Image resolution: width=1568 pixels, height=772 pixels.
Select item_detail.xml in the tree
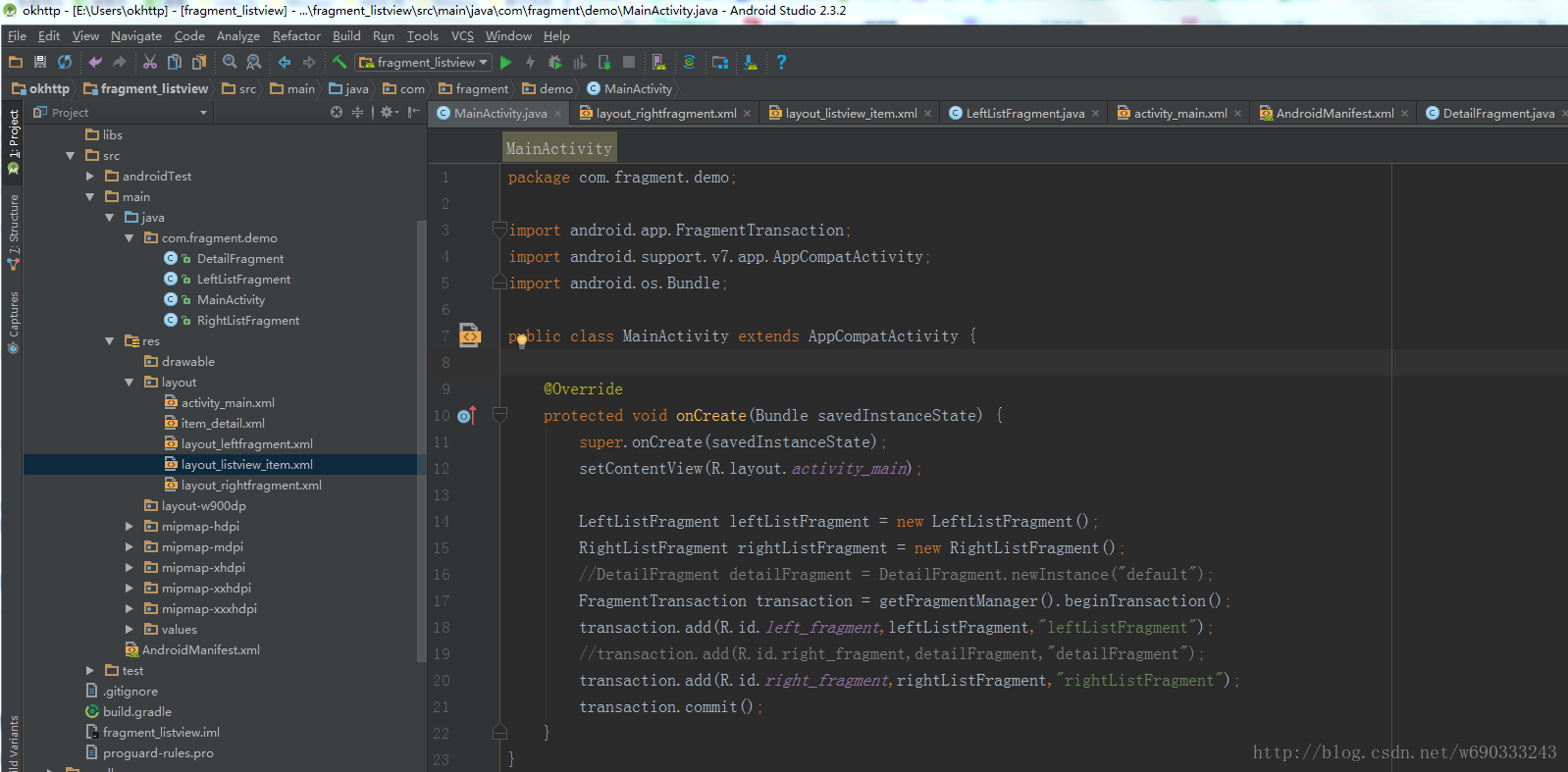pos(223,424)
